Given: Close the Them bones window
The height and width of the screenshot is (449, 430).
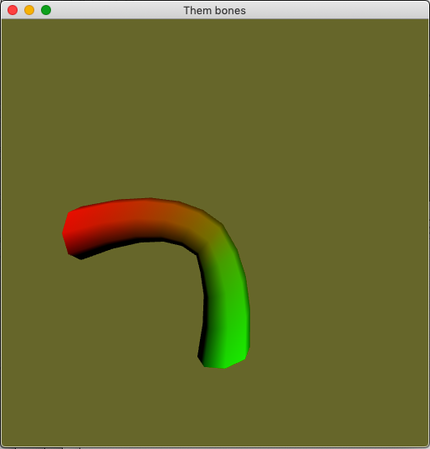Looking at the screenshot, I should (x=13, y=10).
